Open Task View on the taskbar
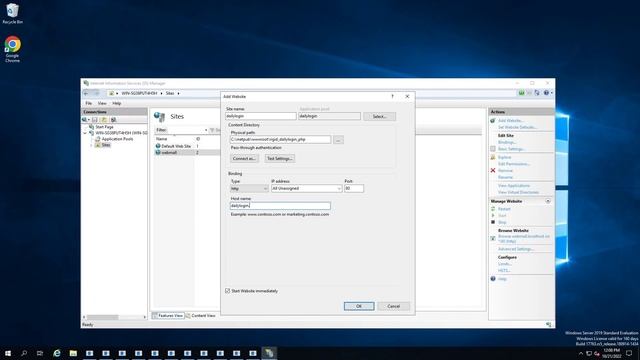The width and height of the screenshot is (640, 360). pyautogui.click(x=40, y=353)
